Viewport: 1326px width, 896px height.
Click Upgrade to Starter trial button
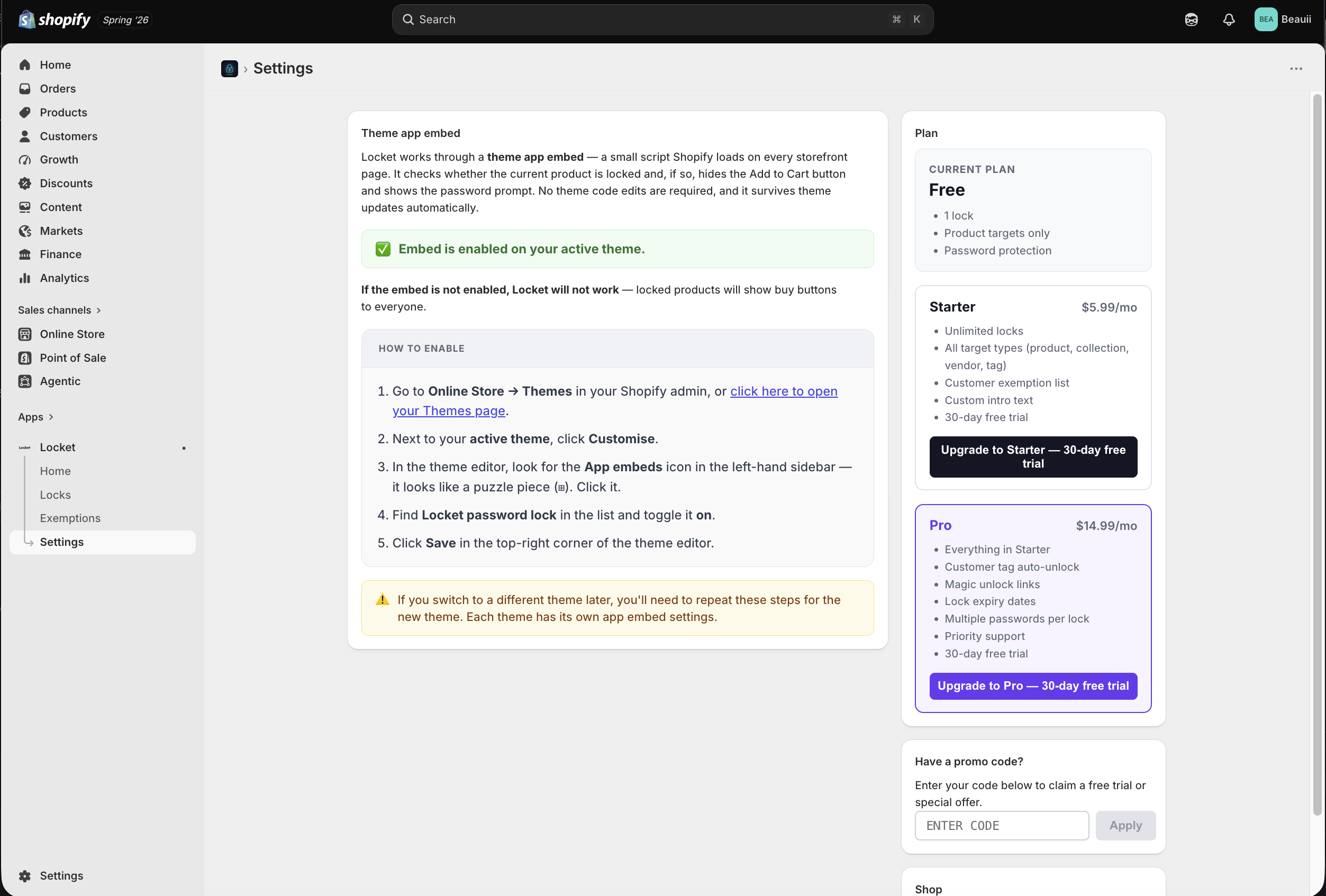[1033, 457]
